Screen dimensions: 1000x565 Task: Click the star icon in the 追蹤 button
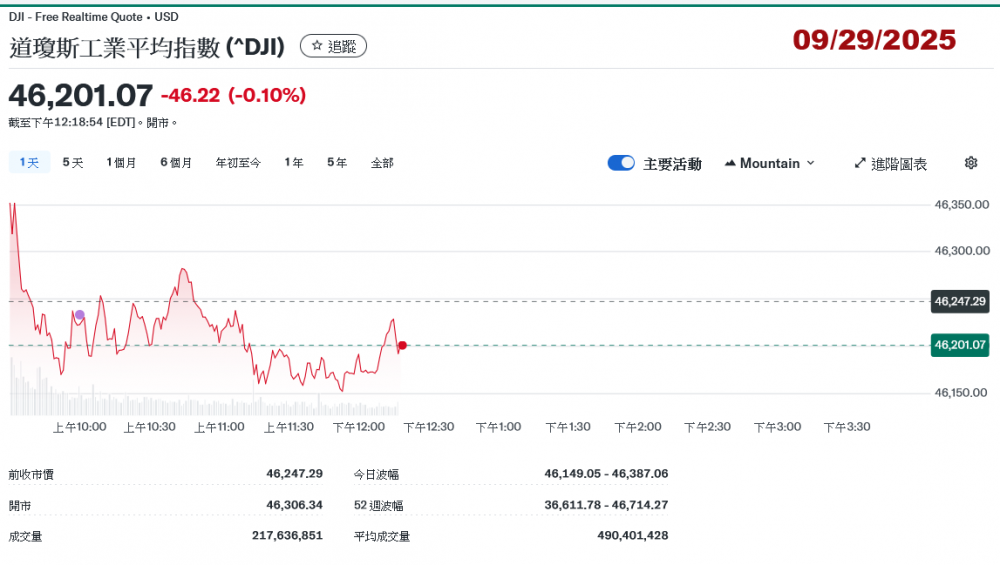317,46
